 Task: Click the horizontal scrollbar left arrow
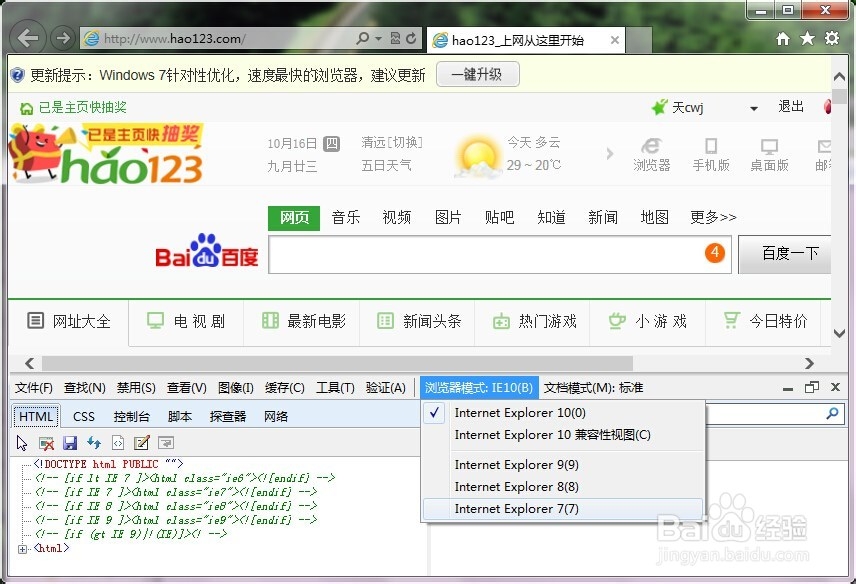[x=29, y=363]
